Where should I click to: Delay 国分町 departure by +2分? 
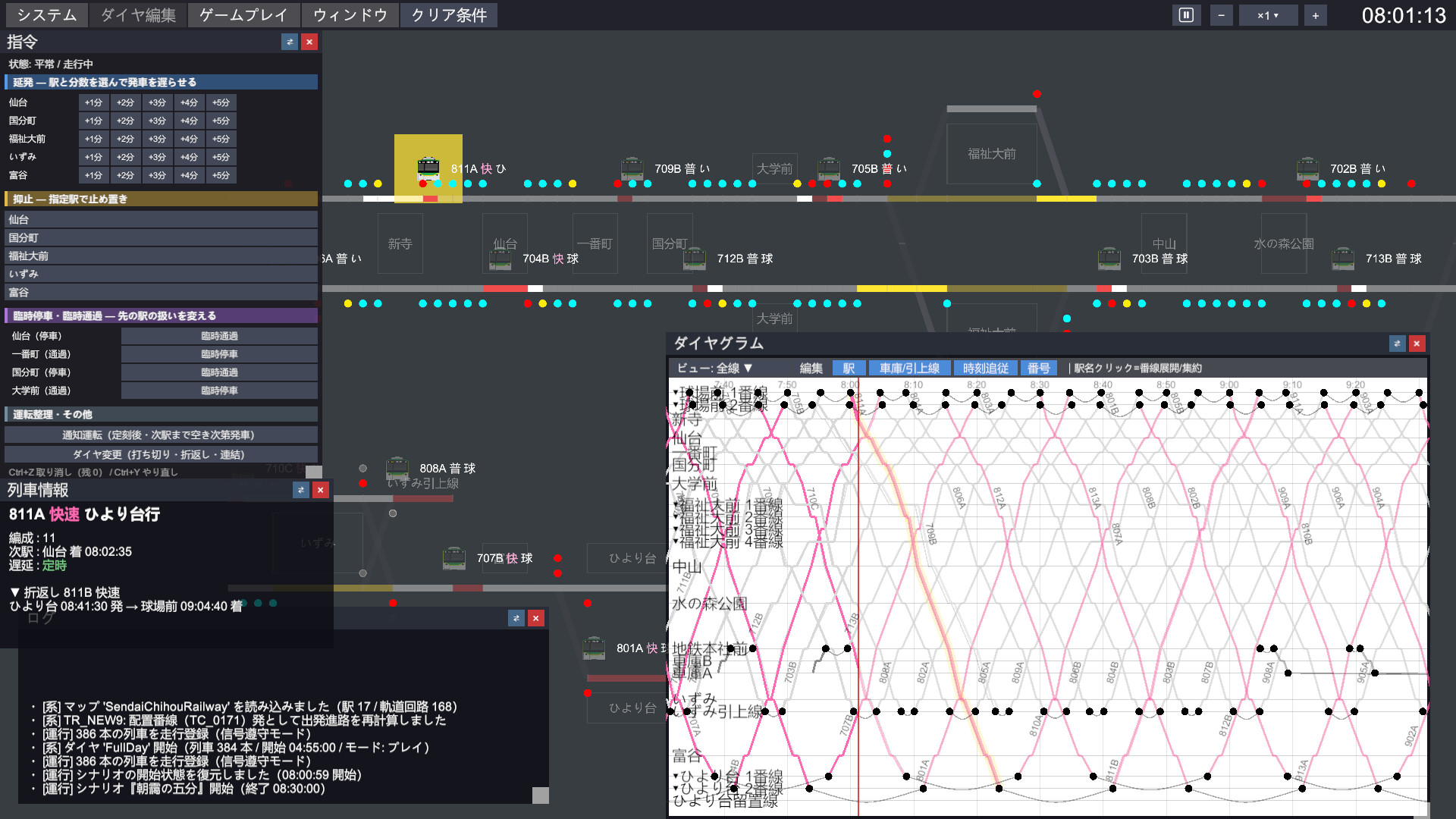pos(125,121)
